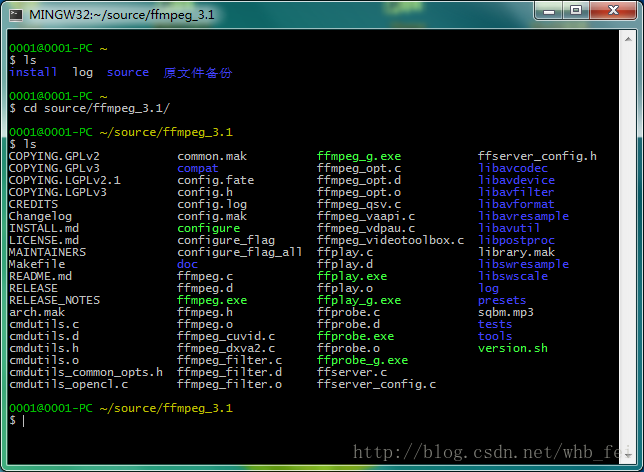
Task: Click the INSTALL.md file name
Action: [44, 228]
